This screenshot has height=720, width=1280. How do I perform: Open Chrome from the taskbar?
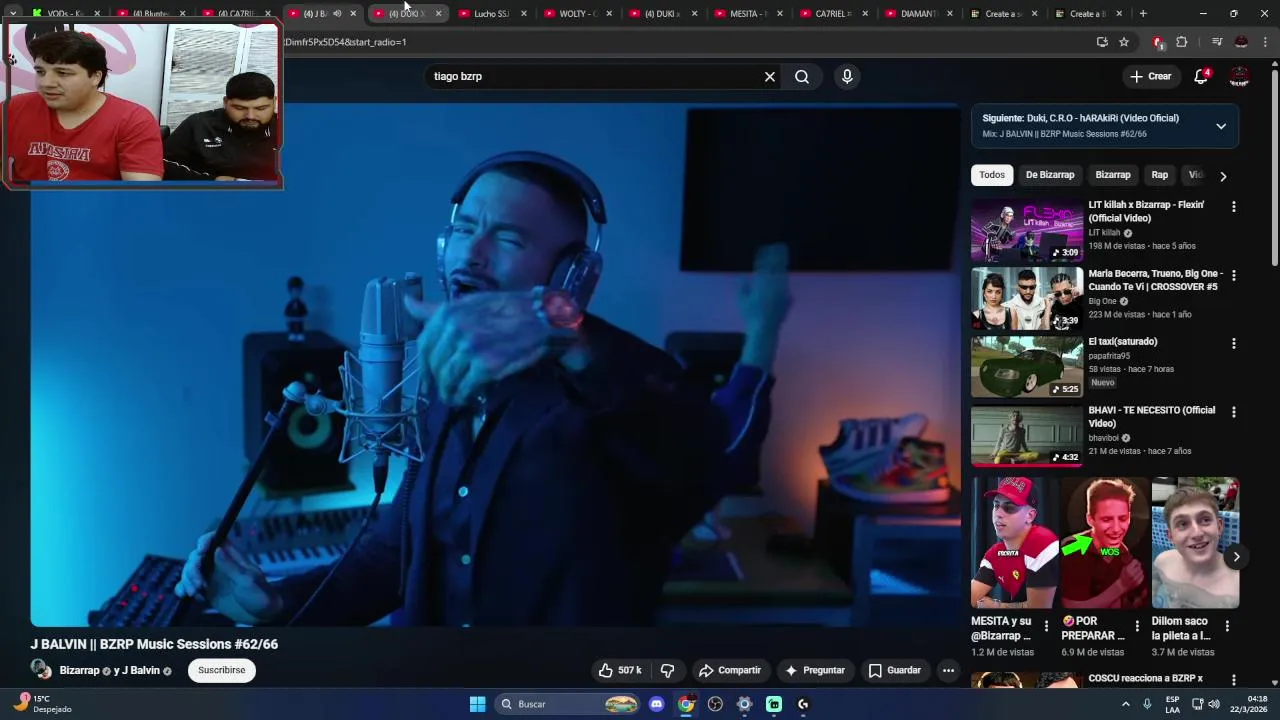[686, 704]
